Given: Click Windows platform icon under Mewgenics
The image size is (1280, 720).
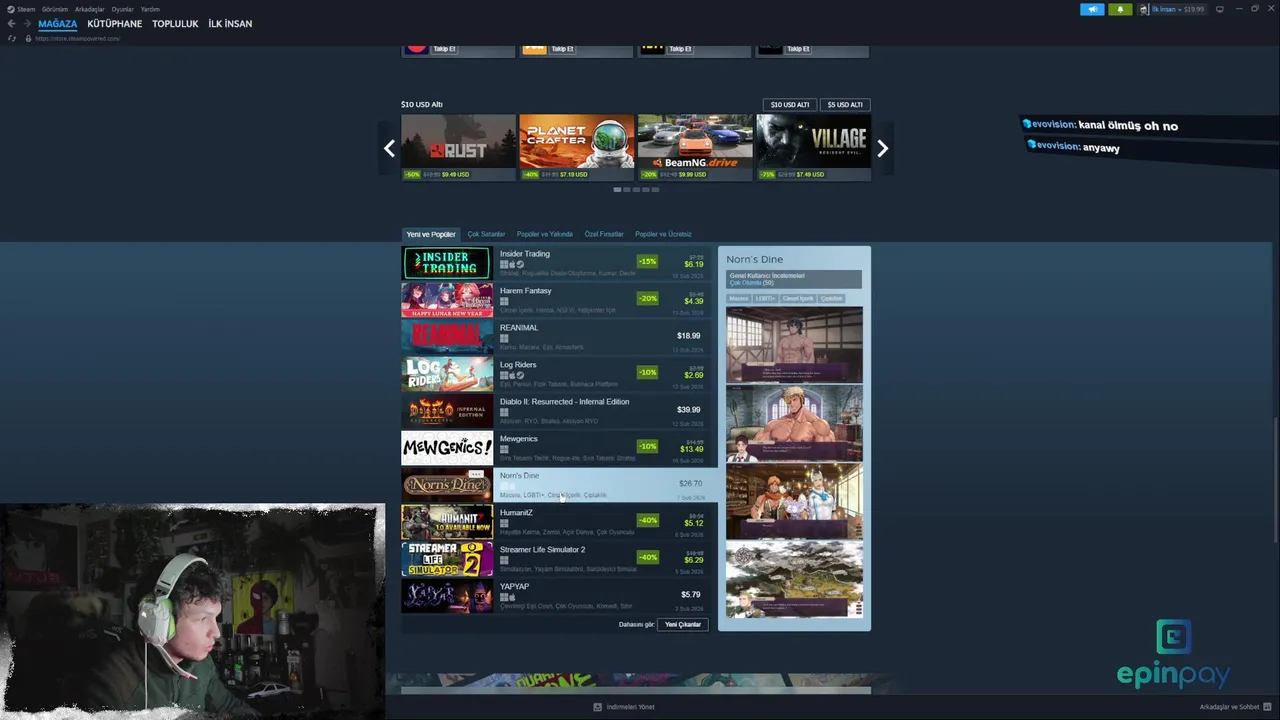Looking at the screenshot, I should 504,449.
